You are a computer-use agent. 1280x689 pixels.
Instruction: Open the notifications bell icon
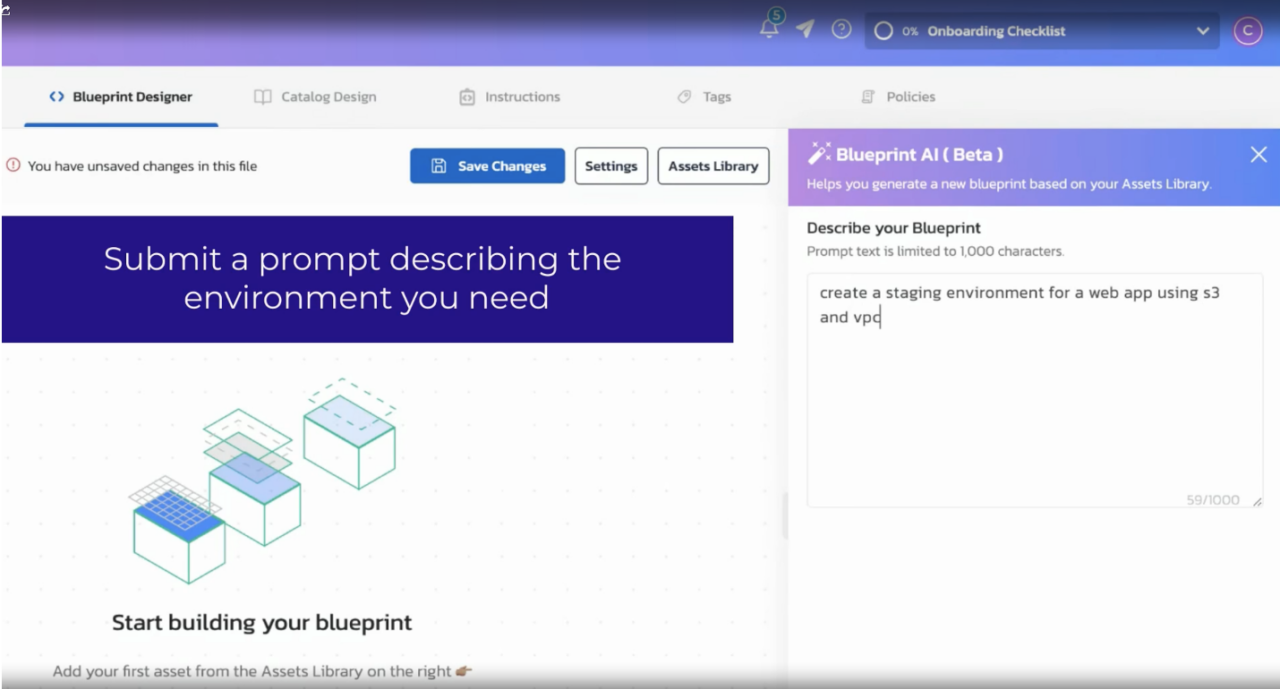[x=769, y=29]
